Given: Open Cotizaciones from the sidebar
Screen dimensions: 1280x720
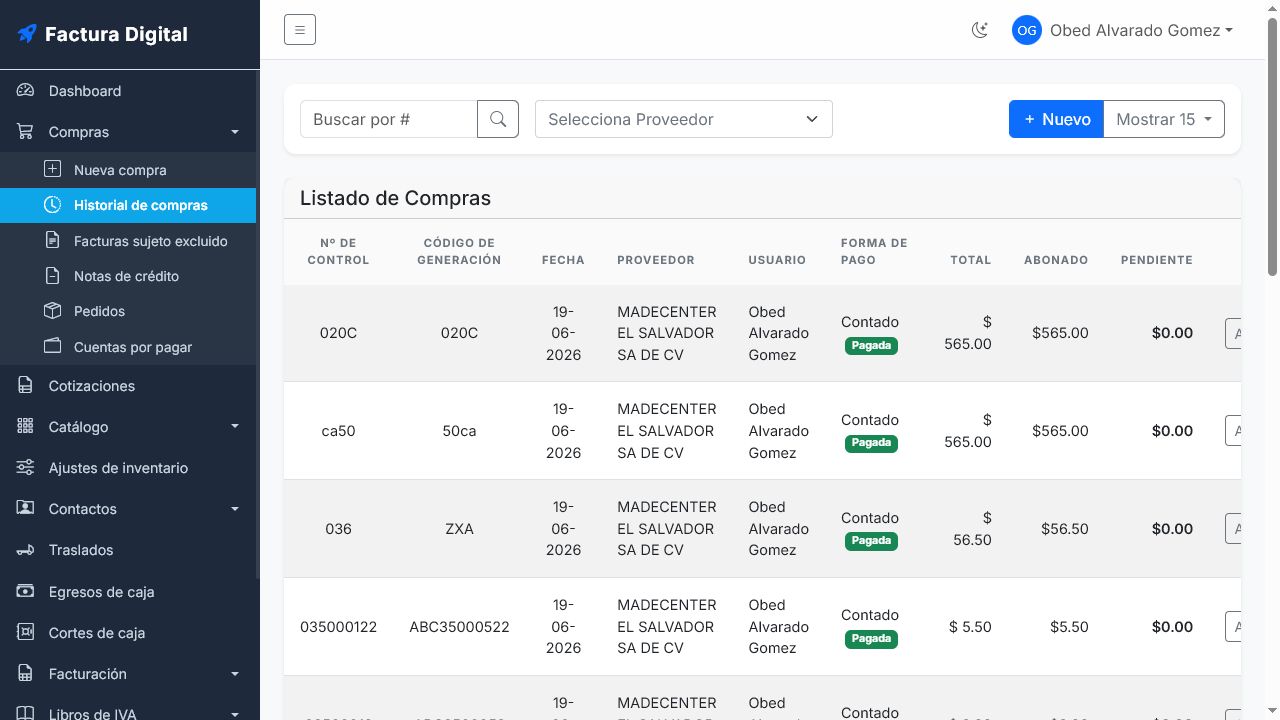Looking at the screenshot, I should coord(128,386).
